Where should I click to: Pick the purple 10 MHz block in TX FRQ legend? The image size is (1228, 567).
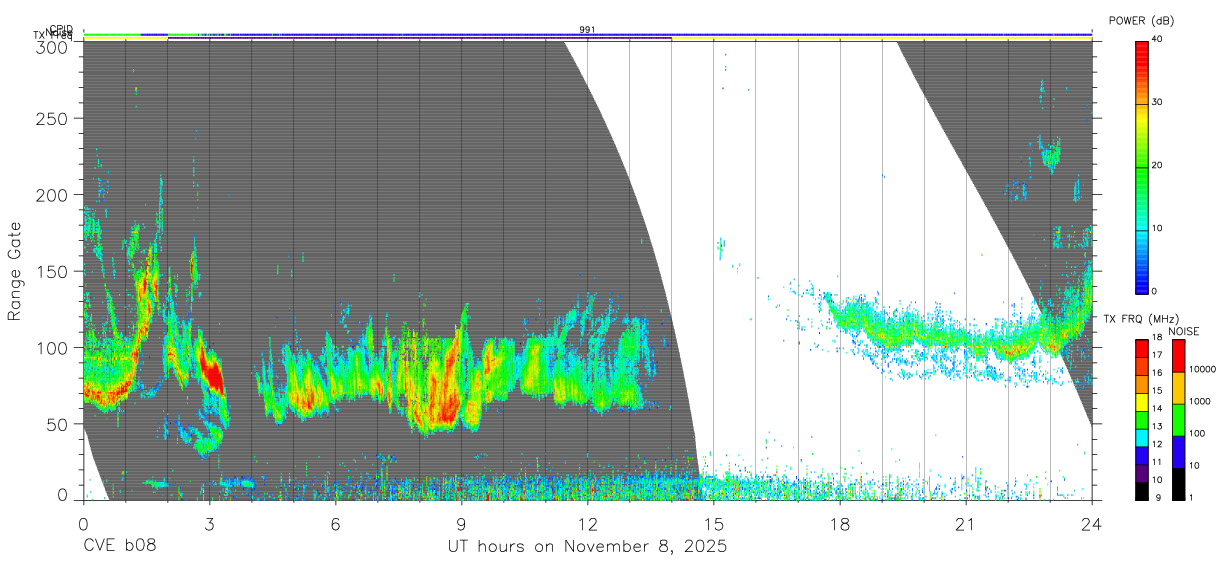(1142, 471)
